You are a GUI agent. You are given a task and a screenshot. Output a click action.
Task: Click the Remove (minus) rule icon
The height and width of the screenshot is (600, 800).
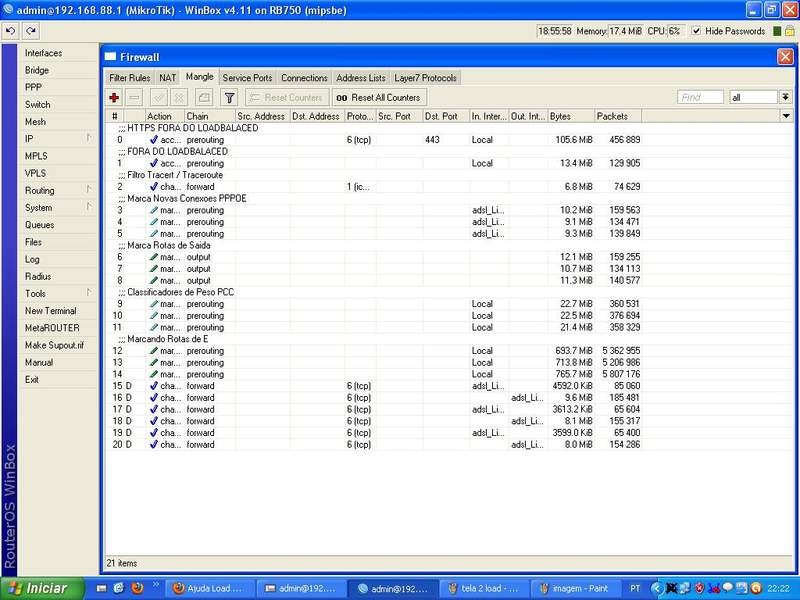135,97
